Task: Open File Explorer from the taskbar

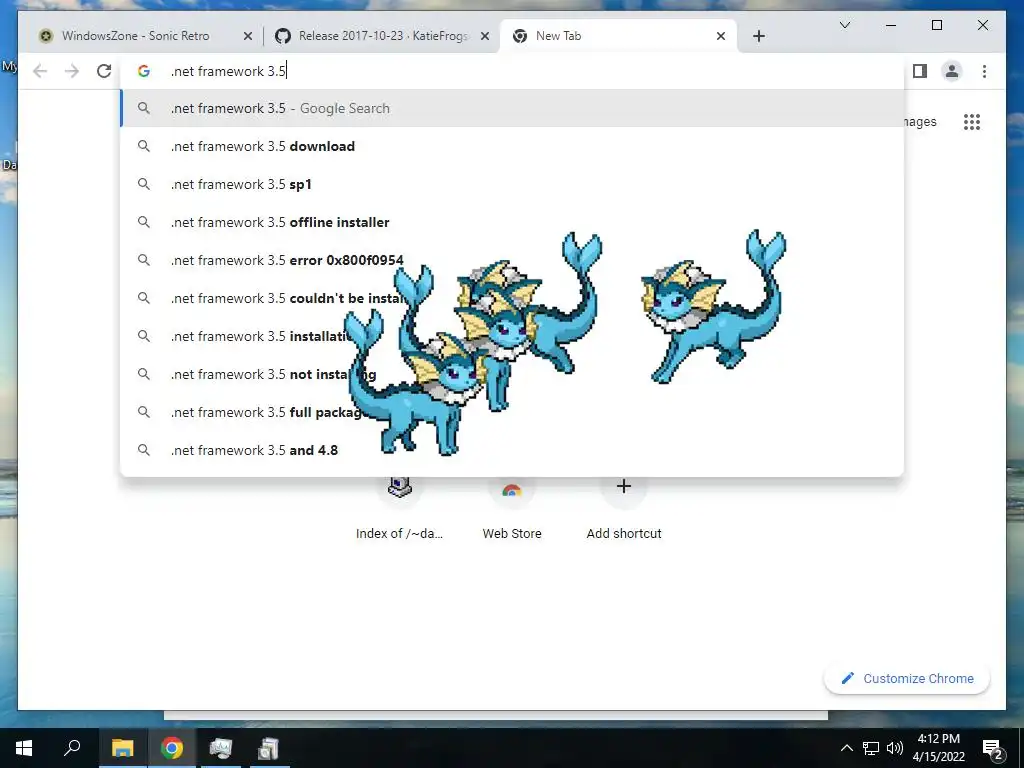Action: 122,748
